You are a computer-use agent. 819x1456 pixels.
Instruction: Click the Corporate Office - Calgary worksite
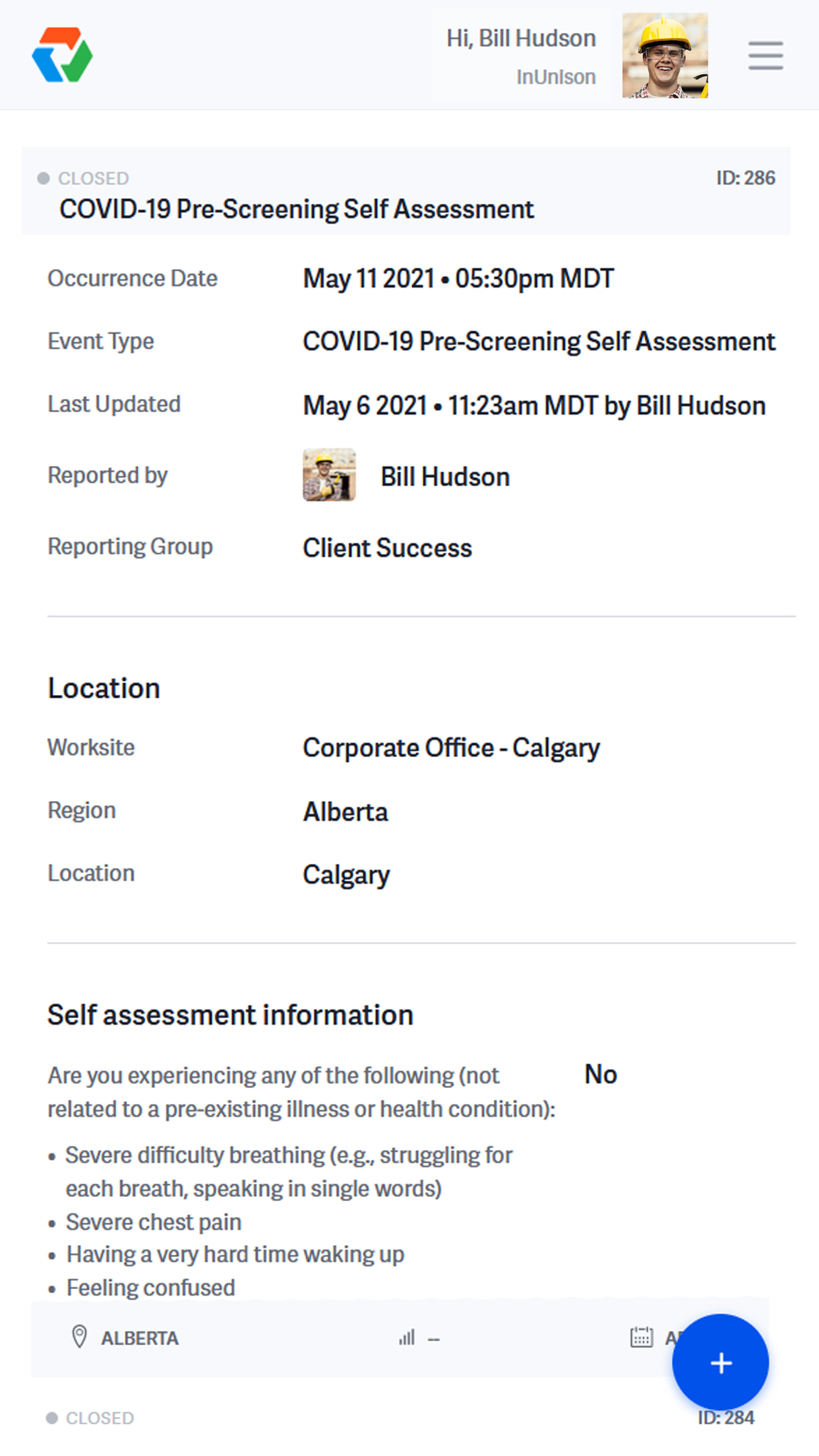click(x=451, y=748)
